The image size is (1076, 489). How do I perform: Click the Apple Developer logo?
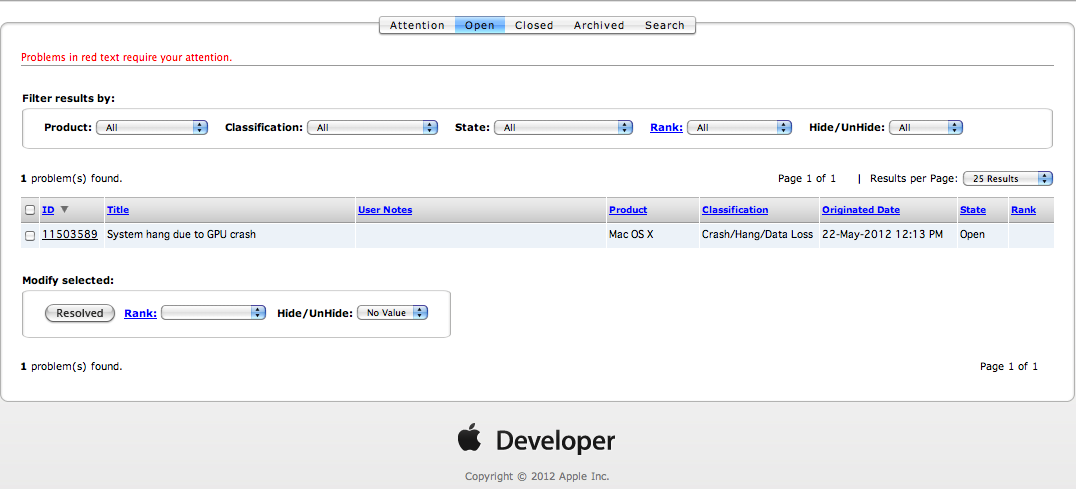pos(536,440)
